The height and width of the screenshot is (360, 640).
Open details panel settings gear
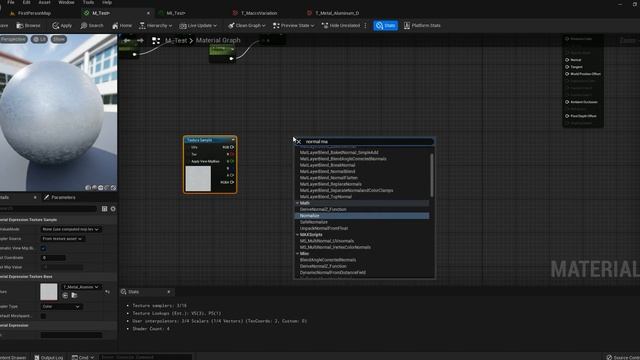(x=113, y=209)
